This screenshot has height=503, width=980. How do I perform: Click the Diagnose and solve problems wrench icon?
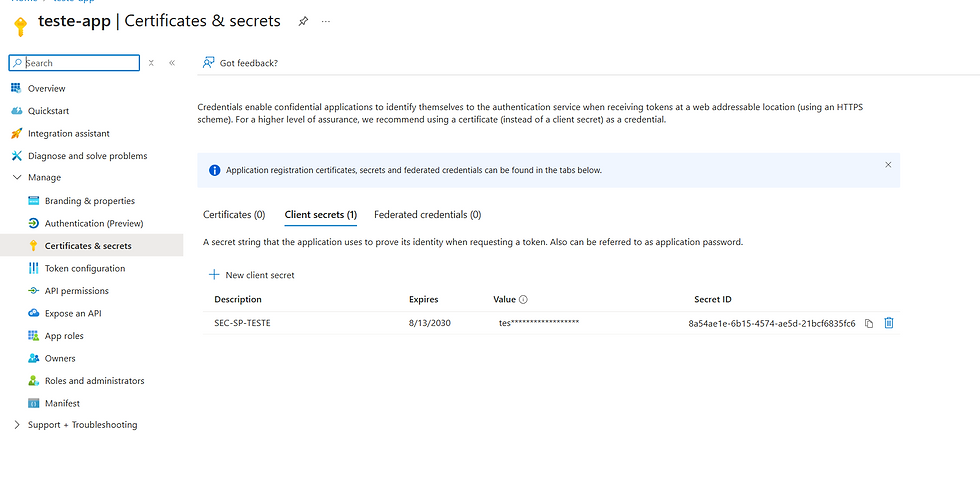(x=16, y=156)
